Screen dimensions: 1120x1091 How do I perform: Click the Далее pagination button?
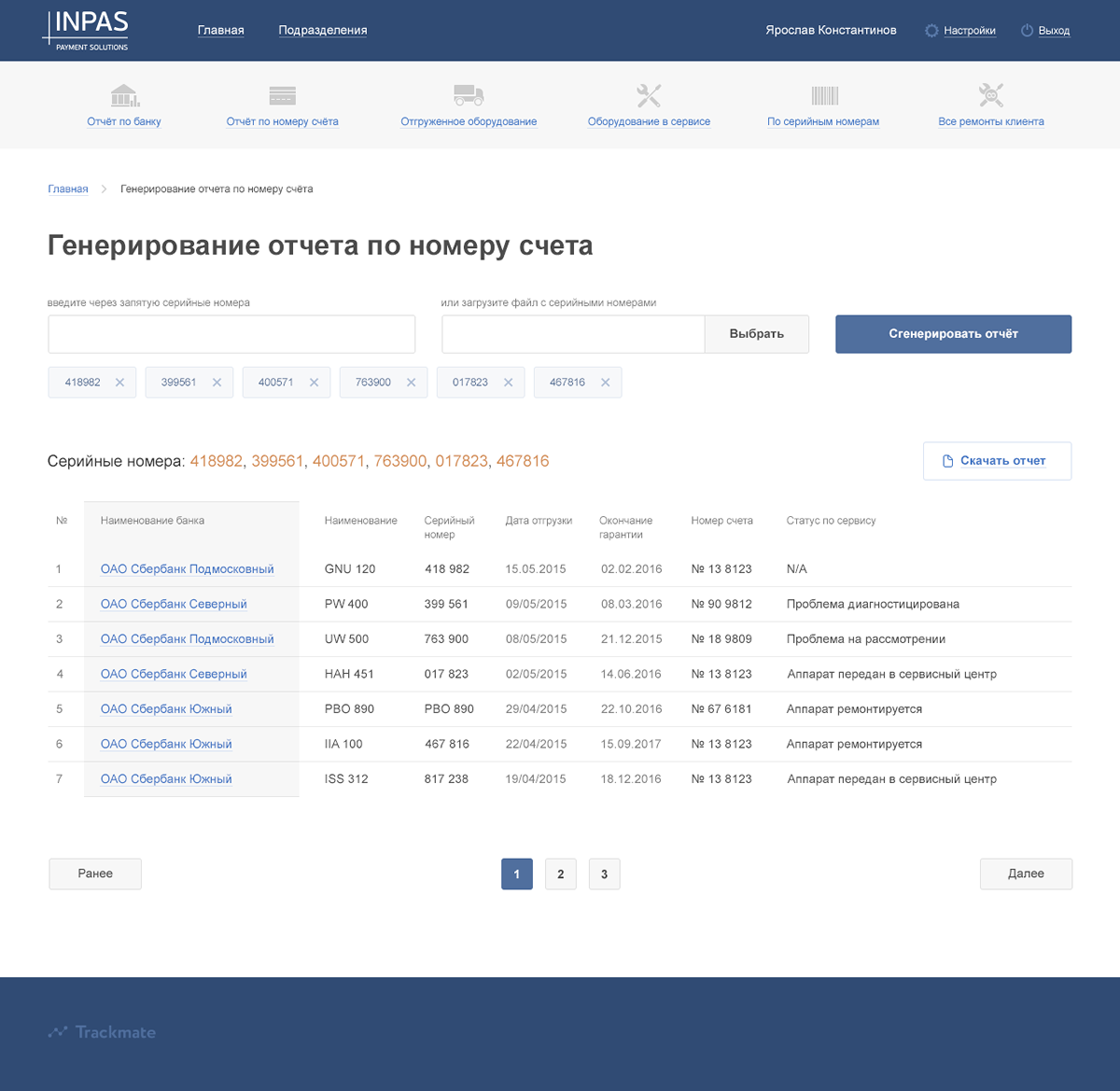click(x=1026, y=874)
